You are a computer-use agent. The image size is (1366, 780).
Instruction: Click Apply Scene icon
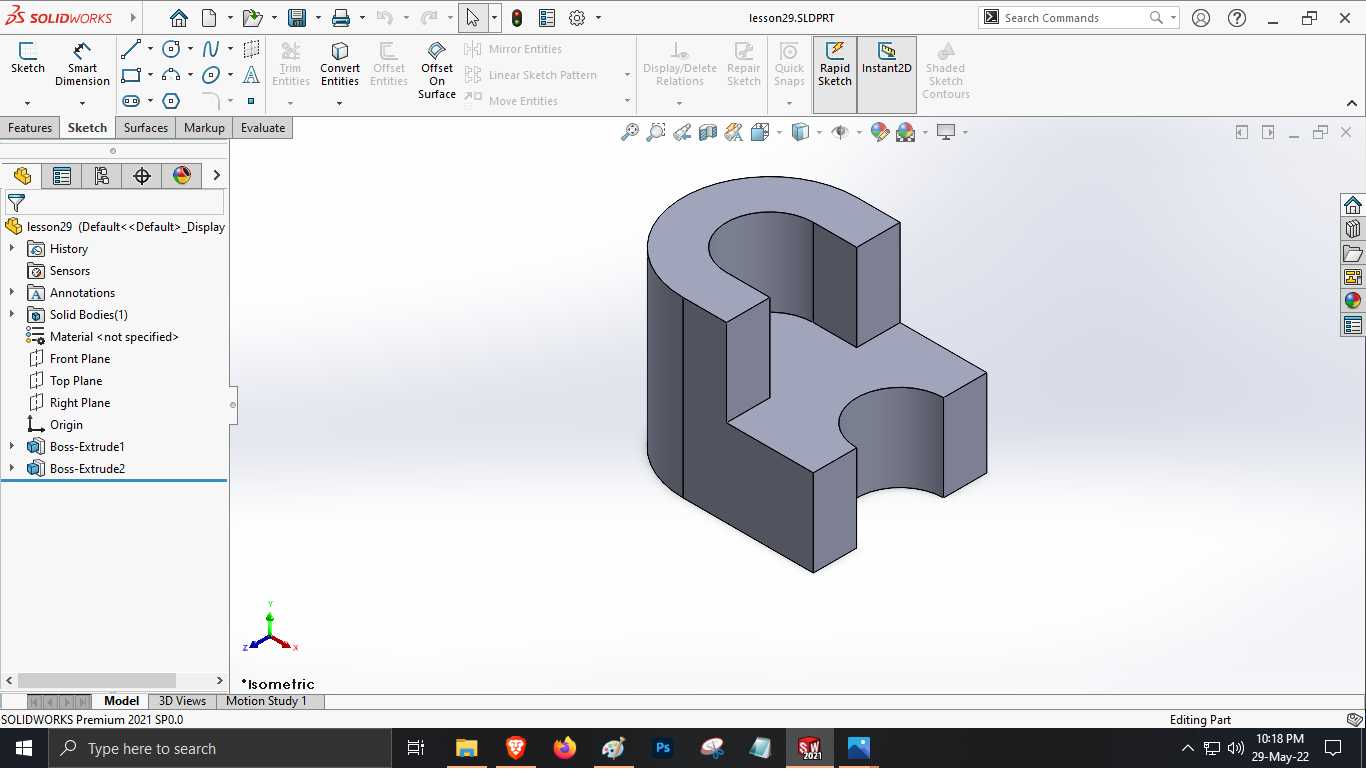pos(906,132)
